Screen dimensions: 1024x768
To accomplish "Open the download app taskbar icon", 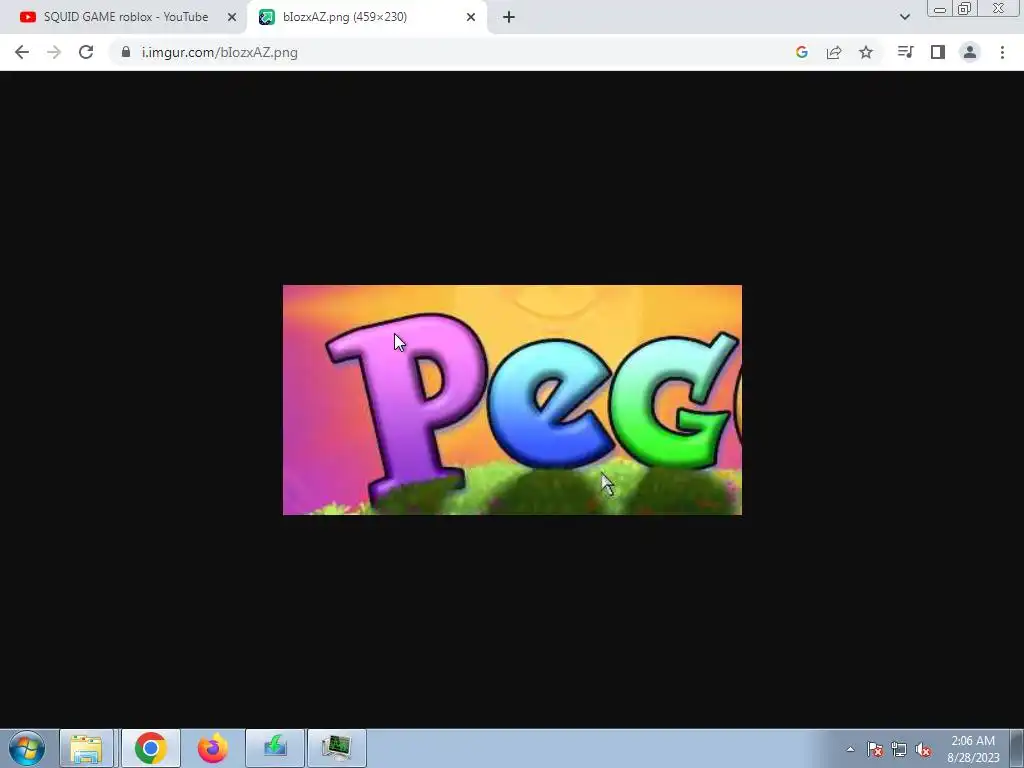I will [x=275, y=748].
